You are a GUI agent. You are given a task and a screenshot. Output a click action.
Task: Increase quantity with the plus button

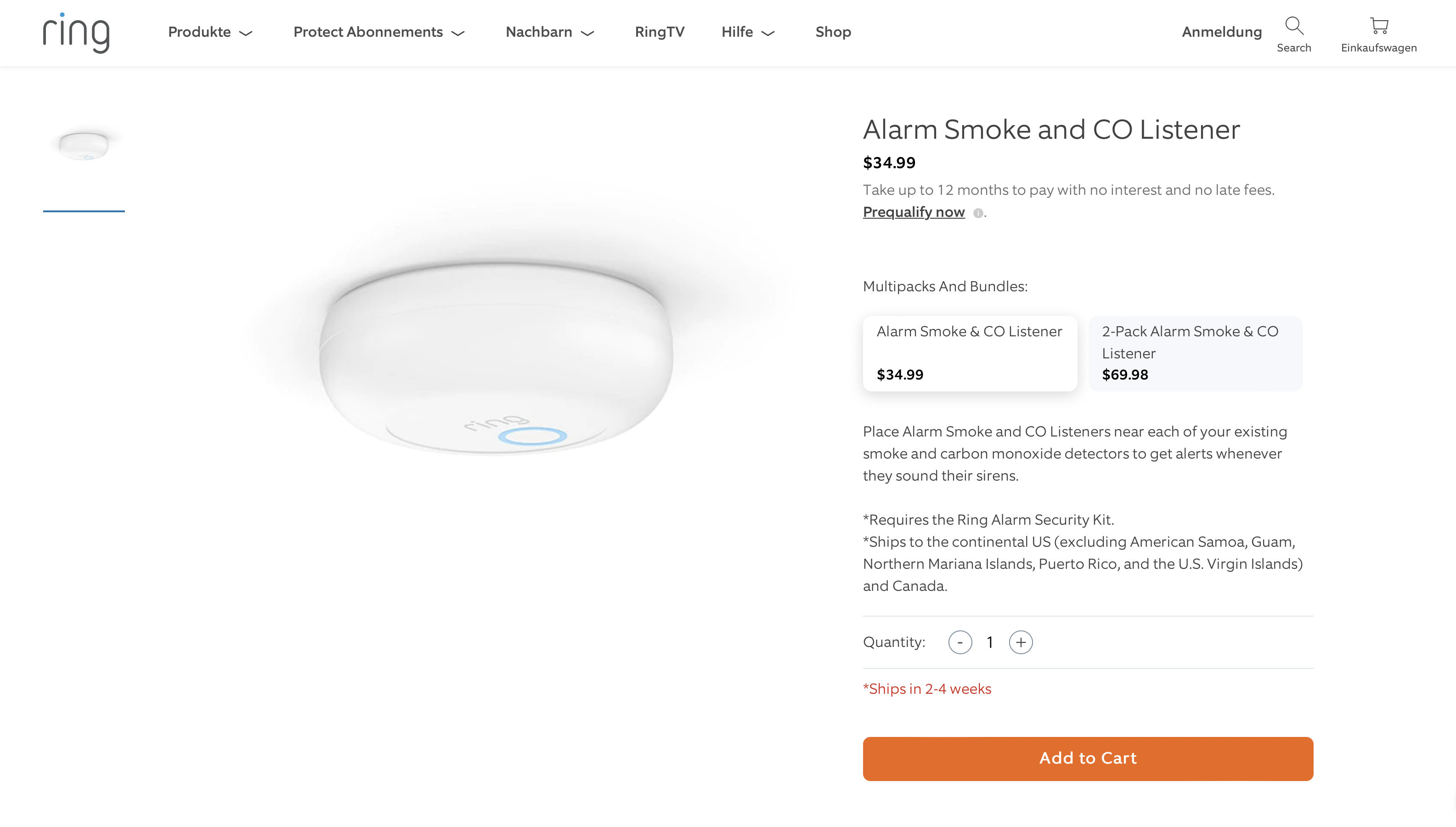[x=1021, y=642]
